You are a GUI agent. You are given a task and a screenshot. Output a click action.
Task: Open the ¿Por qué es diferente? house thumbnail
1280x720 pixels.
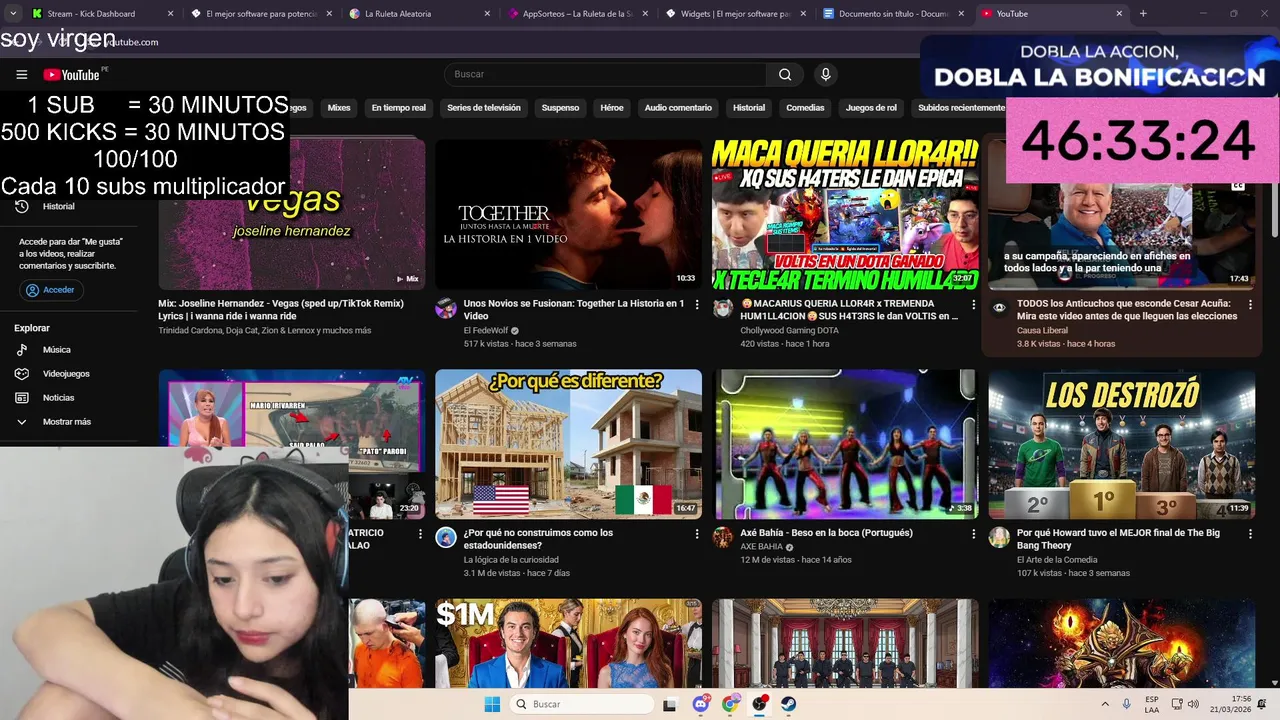[568, 444]
